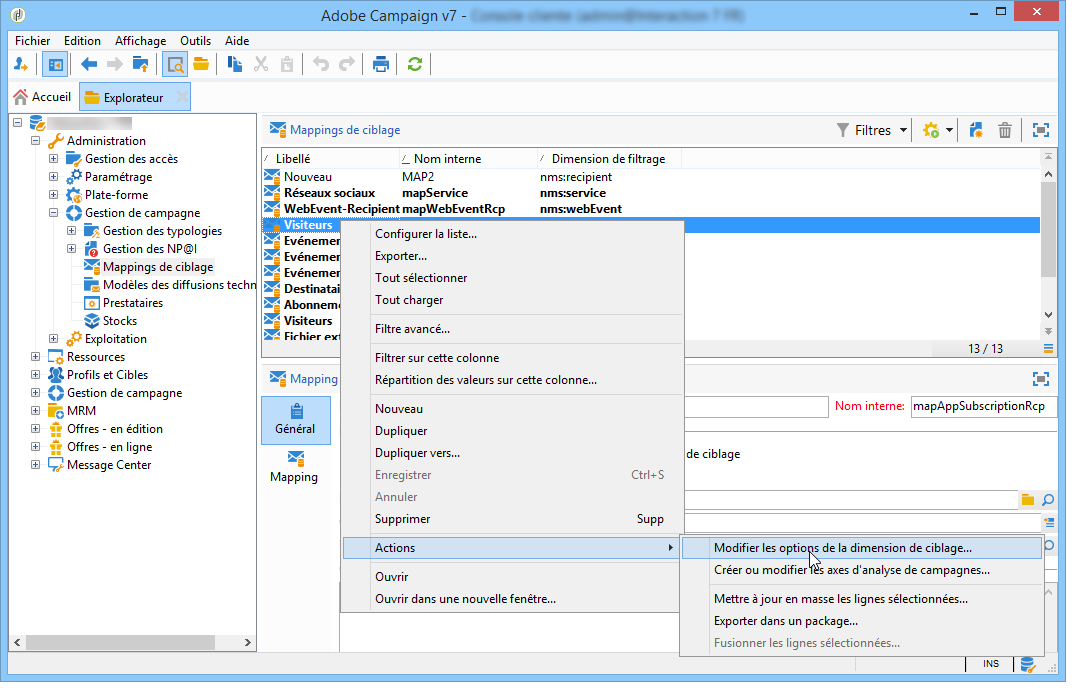Viewport: 1081px width, 699px height.
Task: Toggle the explorer search view icon
Action: pyautogui.click(x=175, y=65)
